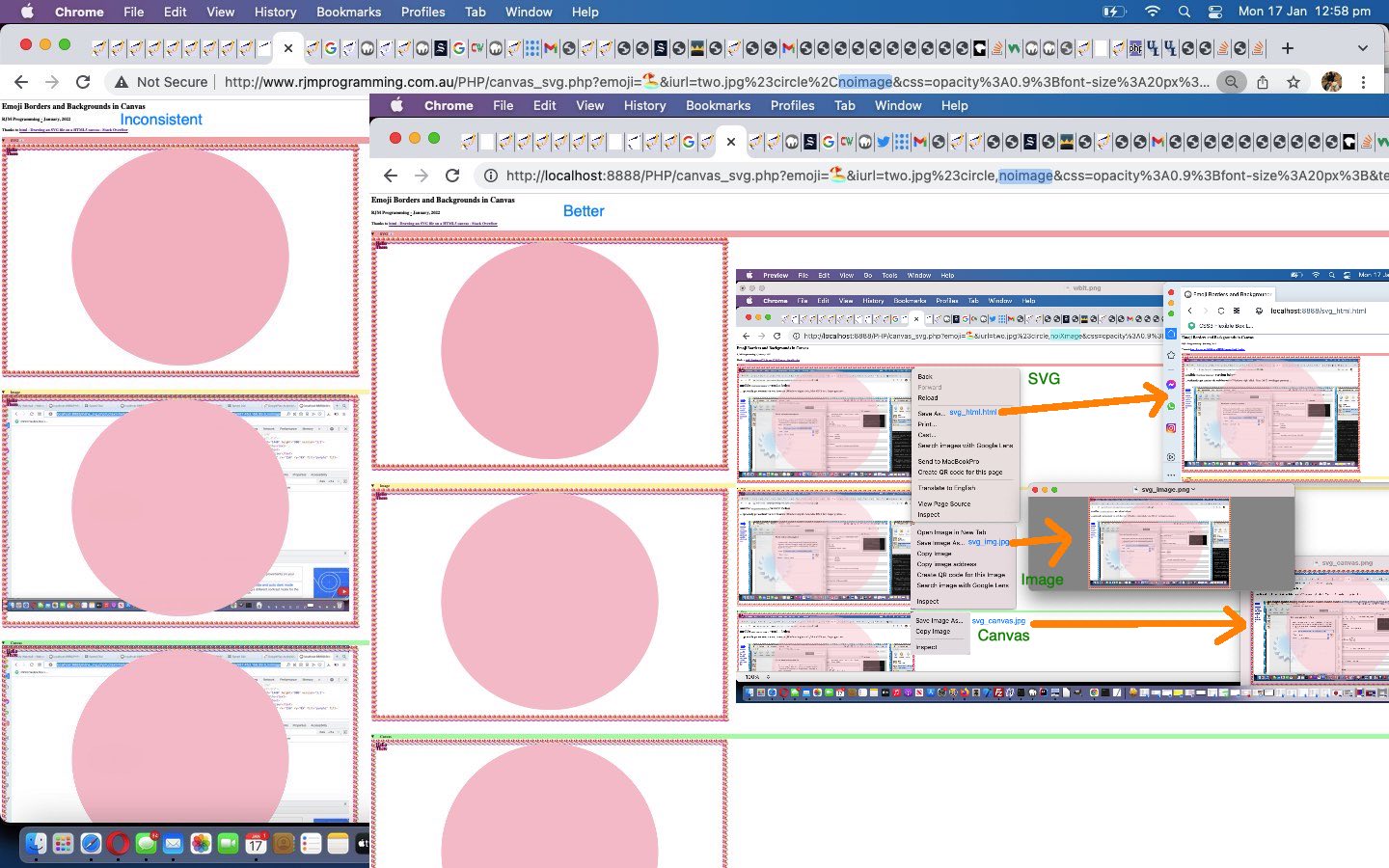Image resolution: width=1389 pixels, height=868 pixels.
Task: Open the History menu in top menu bar
Action: (x=275, y=12)
